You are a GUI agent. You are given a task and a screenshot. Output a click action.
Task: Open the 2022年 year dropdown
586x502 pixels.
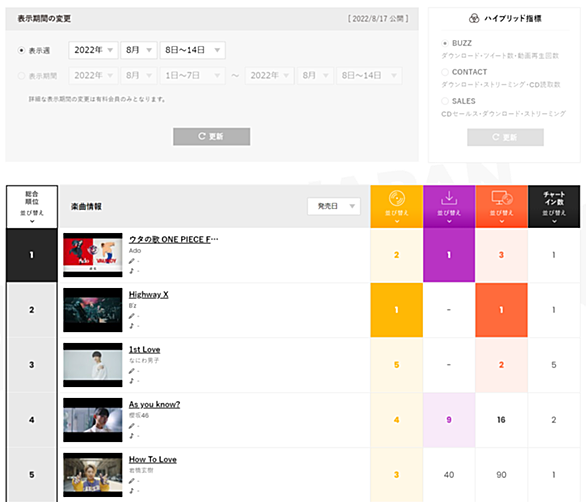93,50
